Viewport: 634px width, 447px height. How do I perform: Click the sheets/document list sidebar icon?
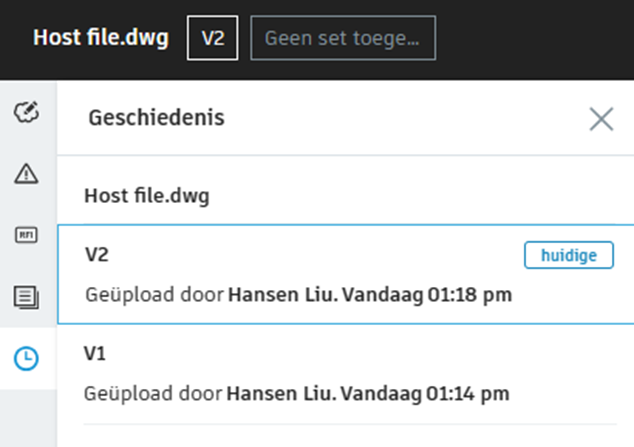(x=27, y=296)
